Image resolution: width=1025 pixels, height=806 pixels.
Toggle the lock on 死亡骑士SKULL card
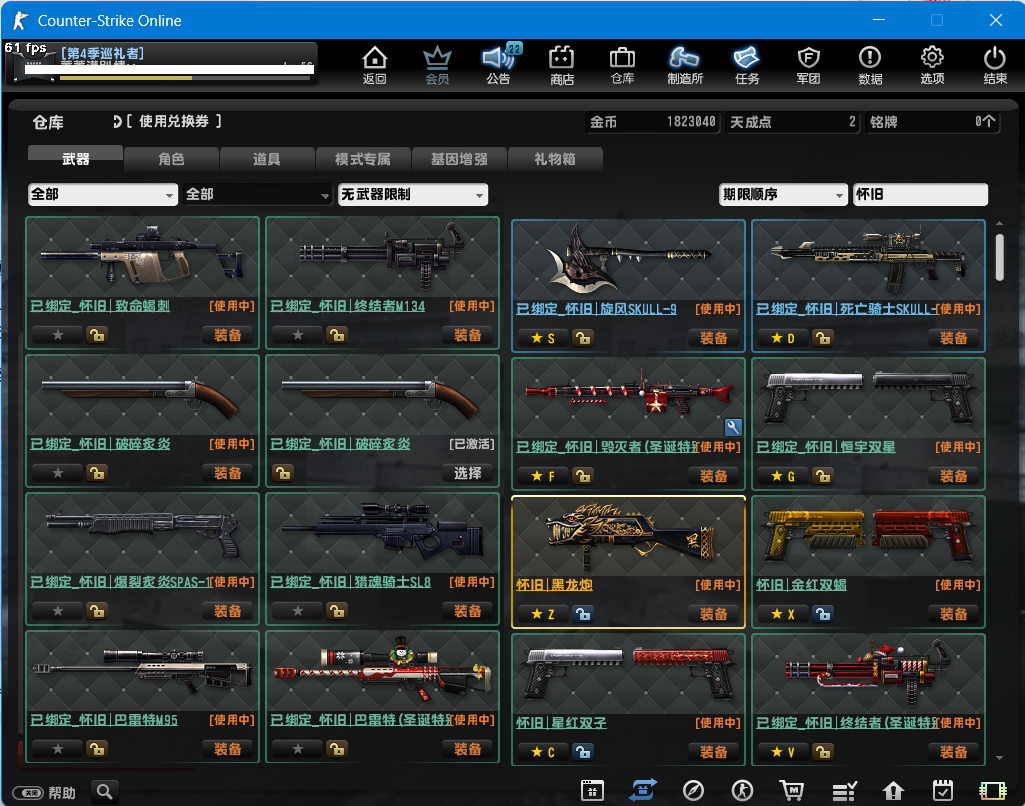pyautogui.click(x=822, y=338)
